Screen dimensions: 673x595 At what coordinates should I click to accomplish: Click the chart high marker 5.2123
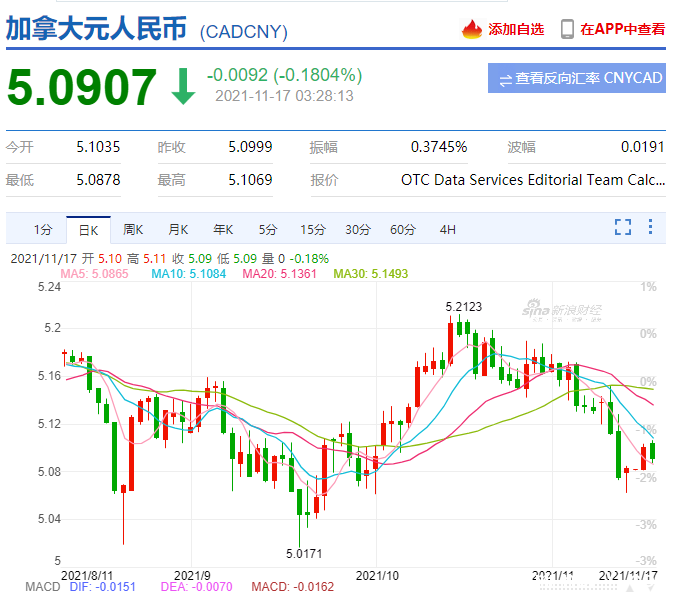tap(464, 307)
